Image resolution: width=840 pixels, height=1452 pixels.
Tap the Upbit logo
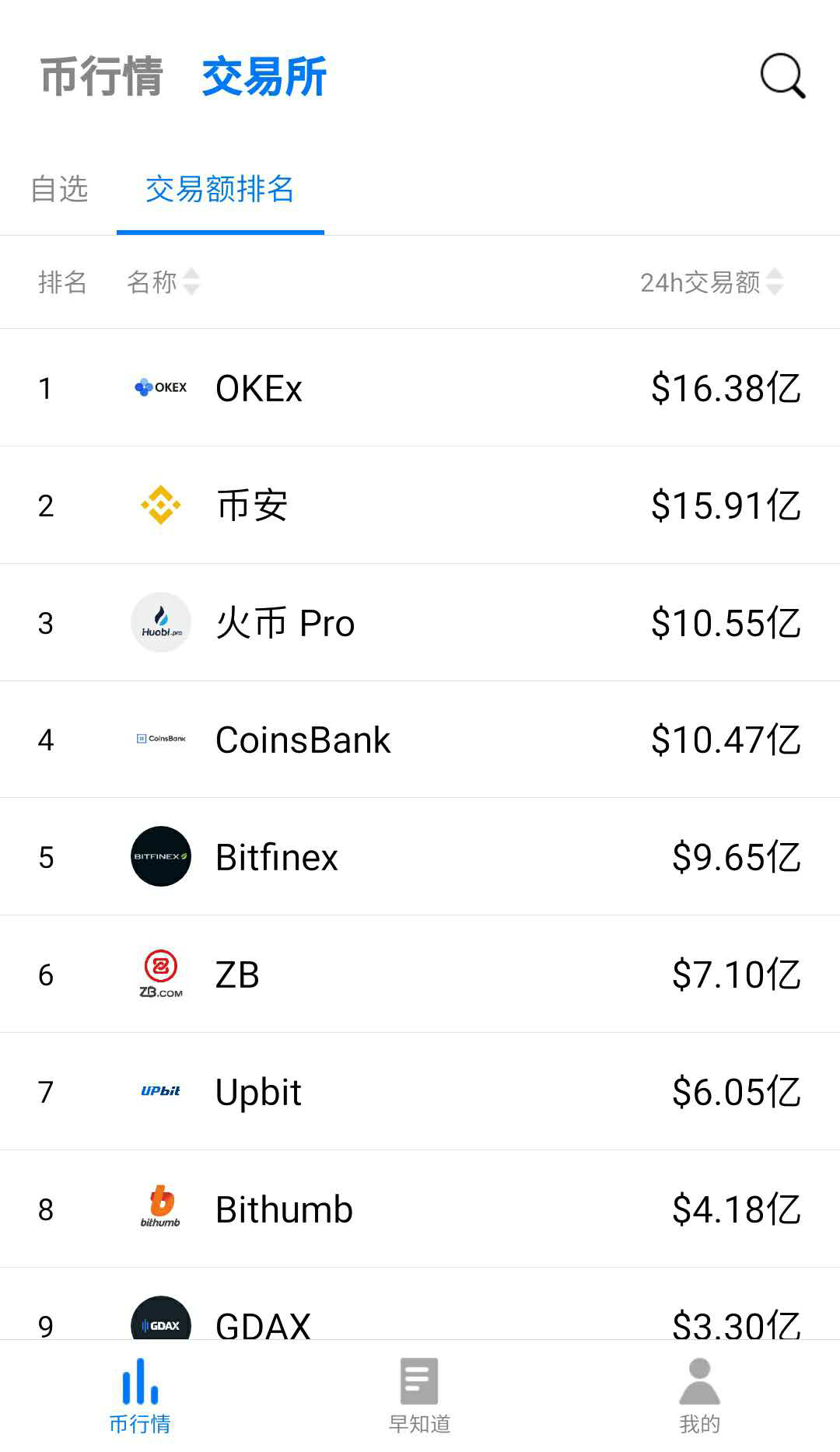[161, 1091]
